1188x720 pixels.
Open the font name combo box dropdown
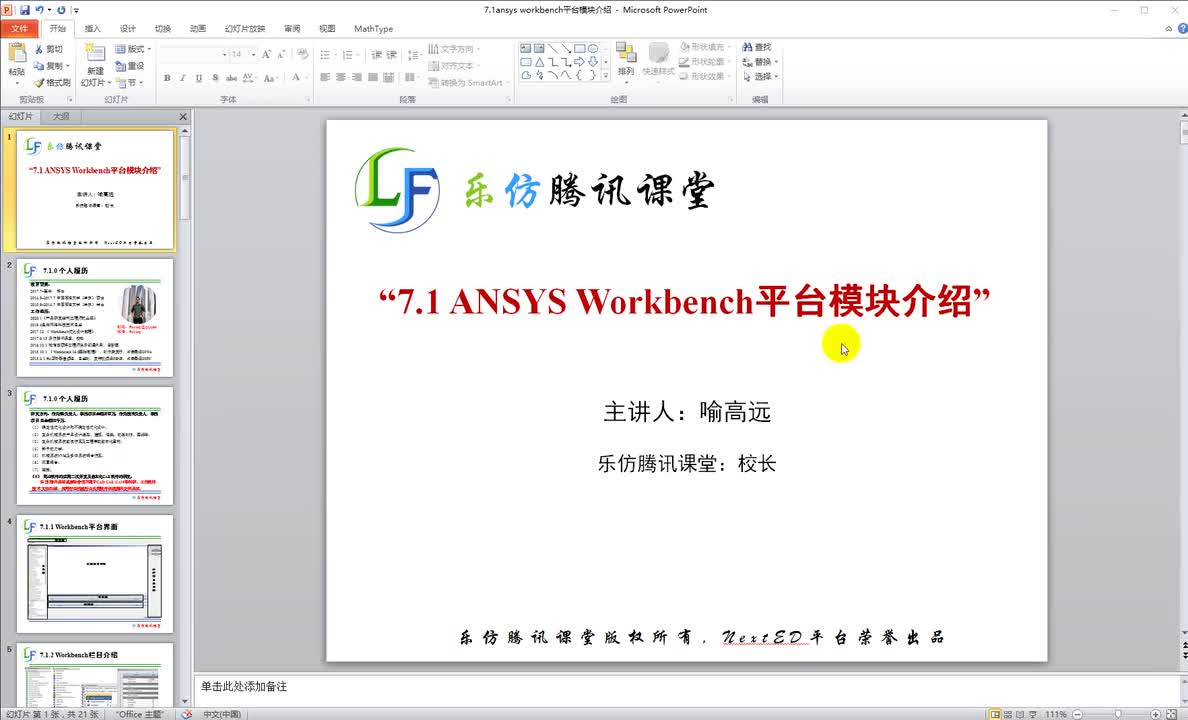(x=224, y=55)
